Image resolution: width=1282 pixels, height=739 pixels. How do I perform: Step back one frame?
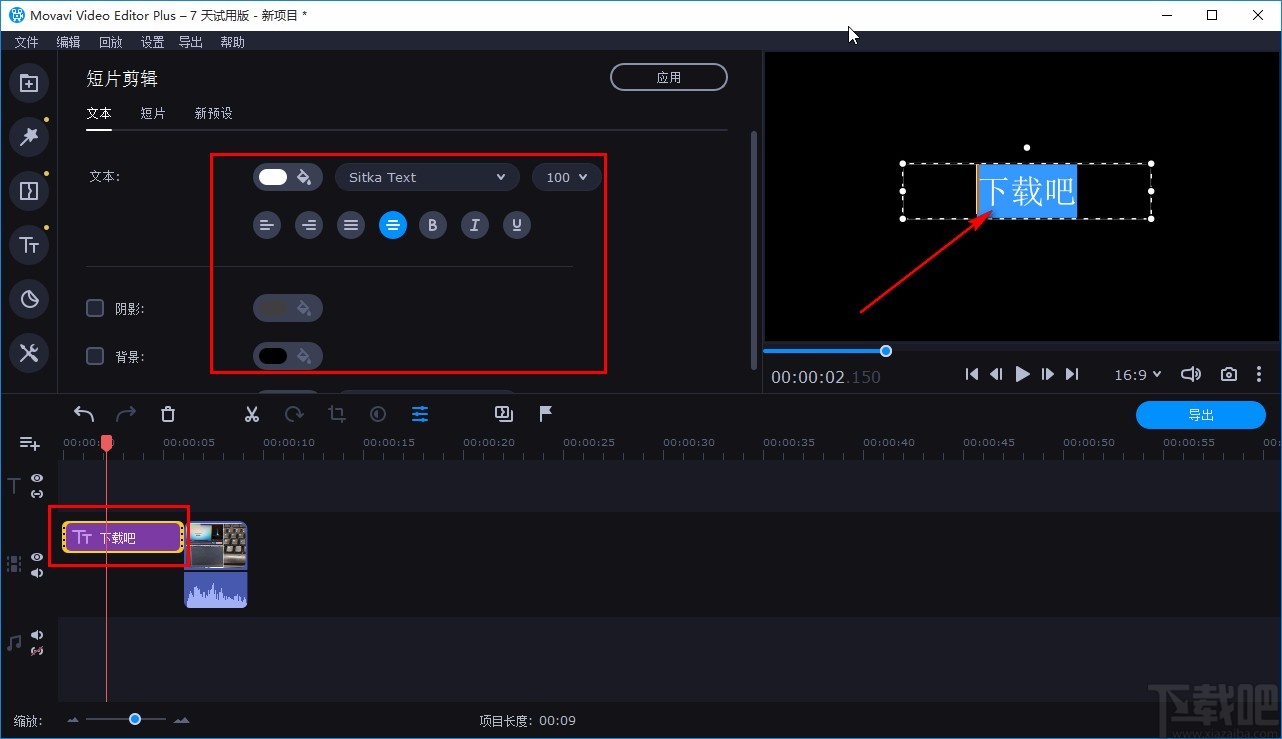[x=996, y=374]
